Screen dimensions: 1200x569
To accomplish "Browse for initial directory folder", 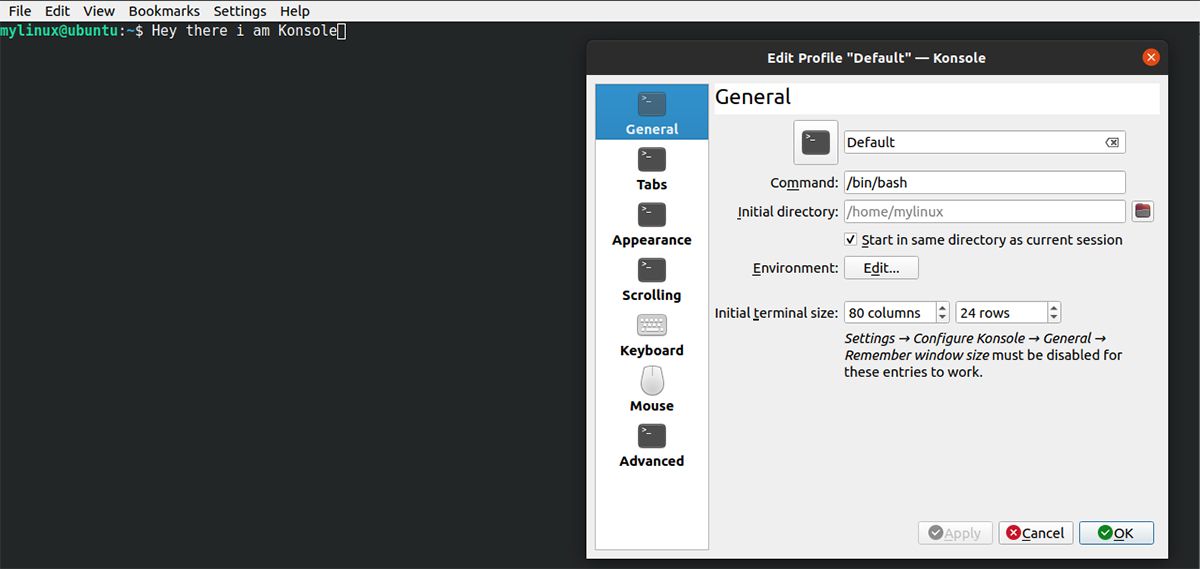I will [x=1143, y=211].
